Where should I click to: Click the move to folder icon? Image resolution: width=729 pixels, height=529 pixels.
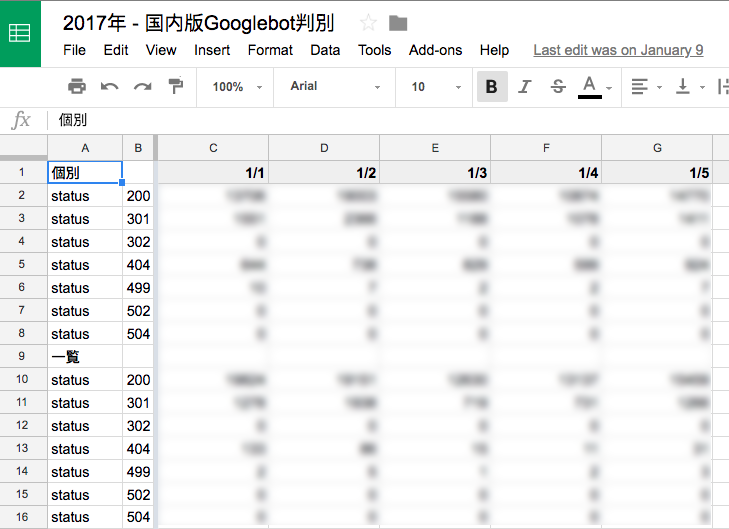pos(398,23)
